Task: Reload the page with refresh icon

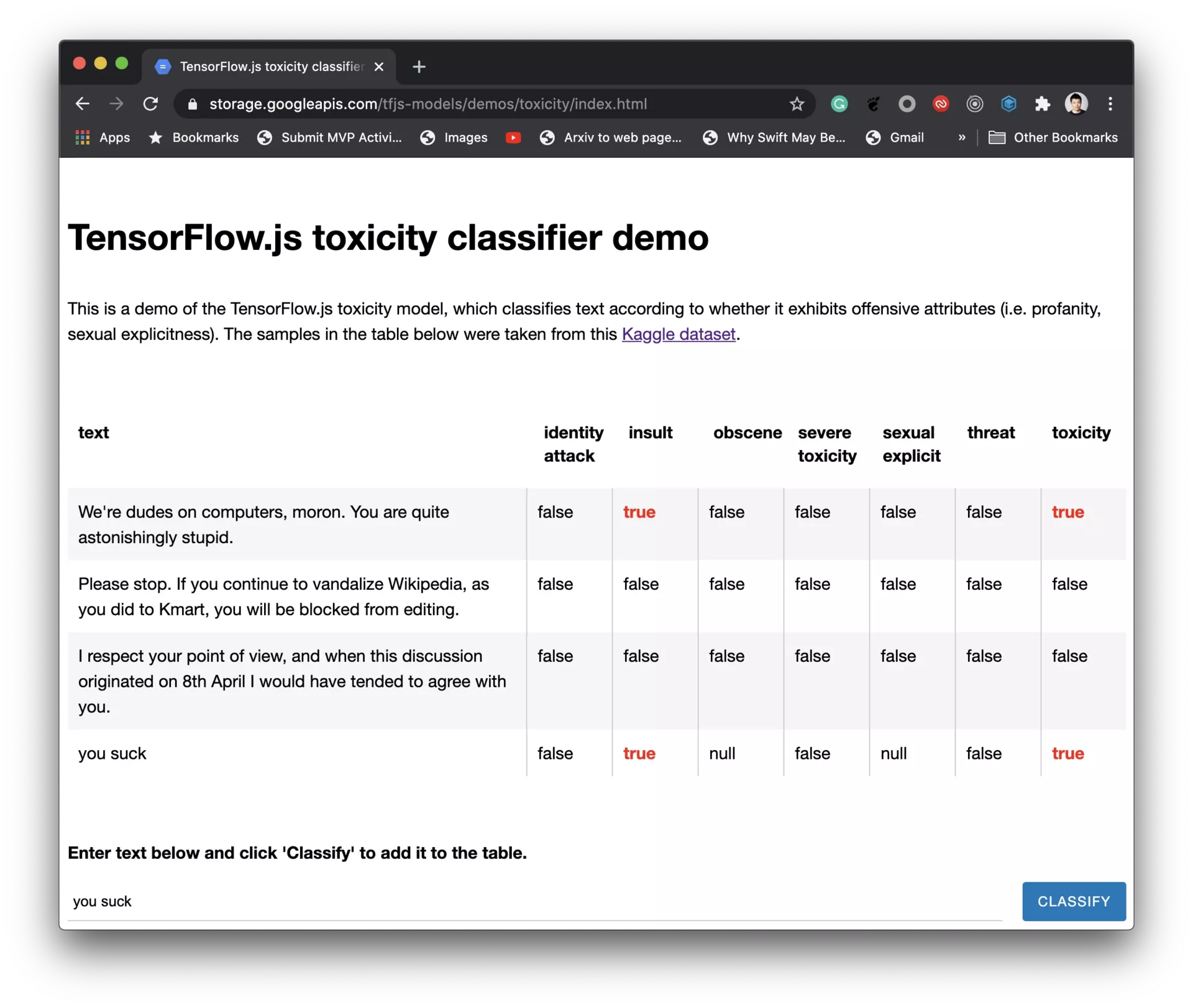Action: [150, 104]
